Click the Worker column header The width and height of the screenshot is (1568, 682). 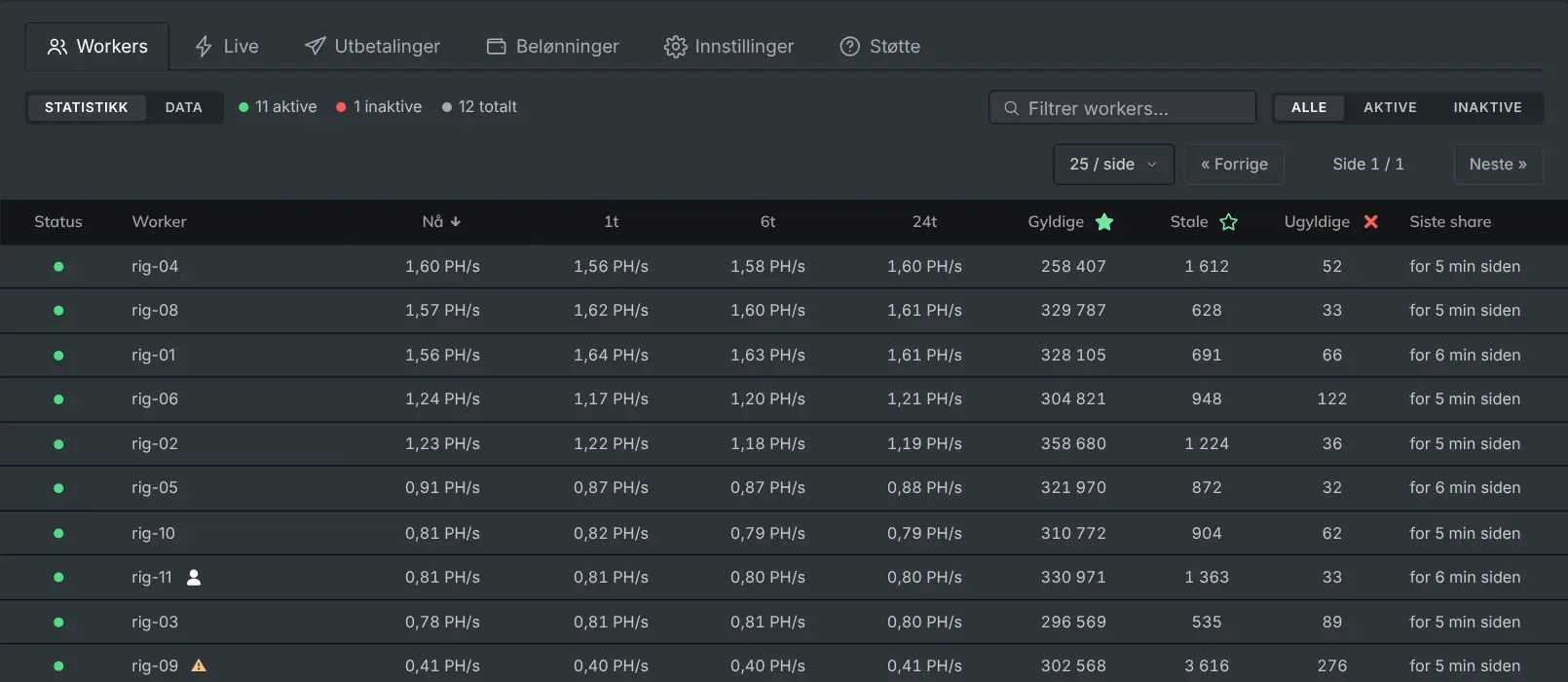(x=159, y=222)
